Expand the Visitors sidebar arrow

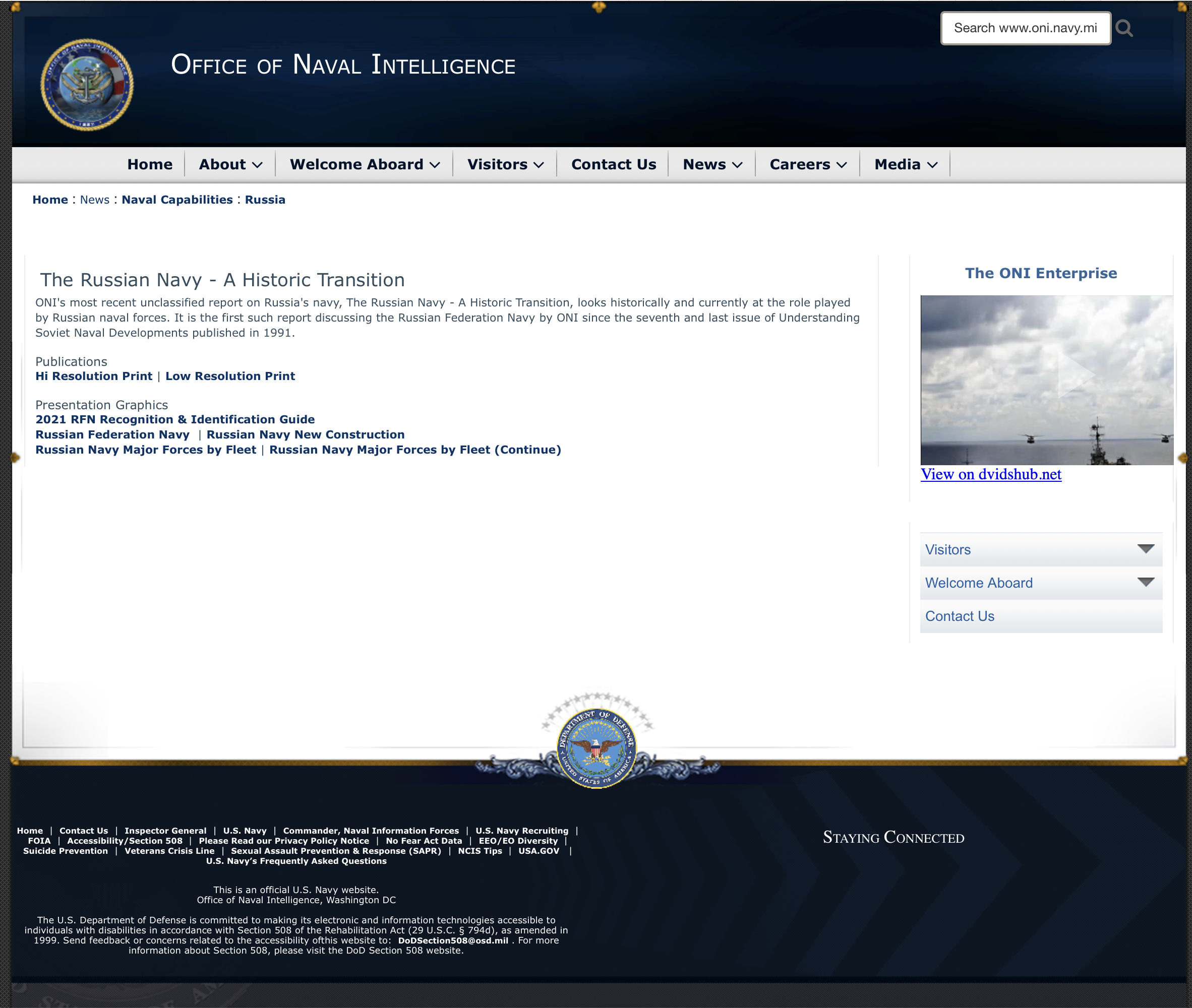(x=1146, y=549)
